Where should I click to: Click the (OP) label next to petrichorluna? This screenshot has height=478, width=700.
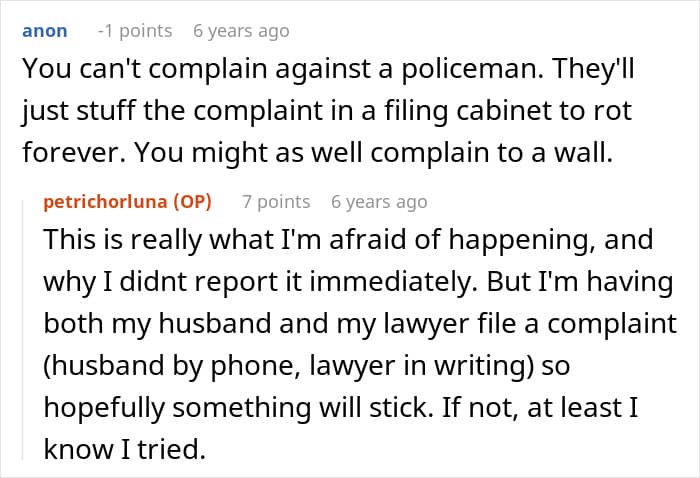click(190, 202)
